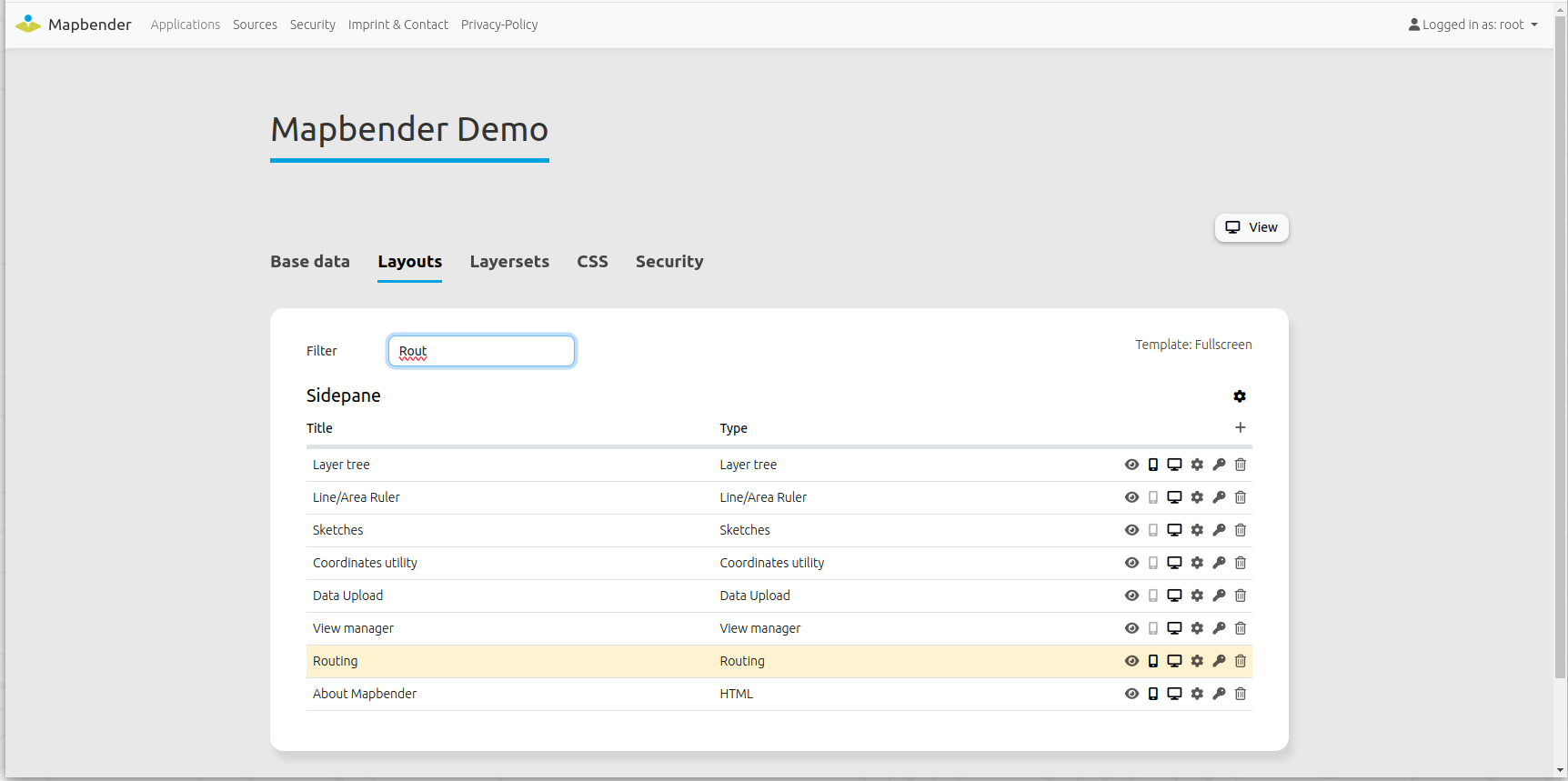This screenshot has height=781, width=1568.
Task: Edit the Routing element settings gear
Action: click(x=1197, y=661)
